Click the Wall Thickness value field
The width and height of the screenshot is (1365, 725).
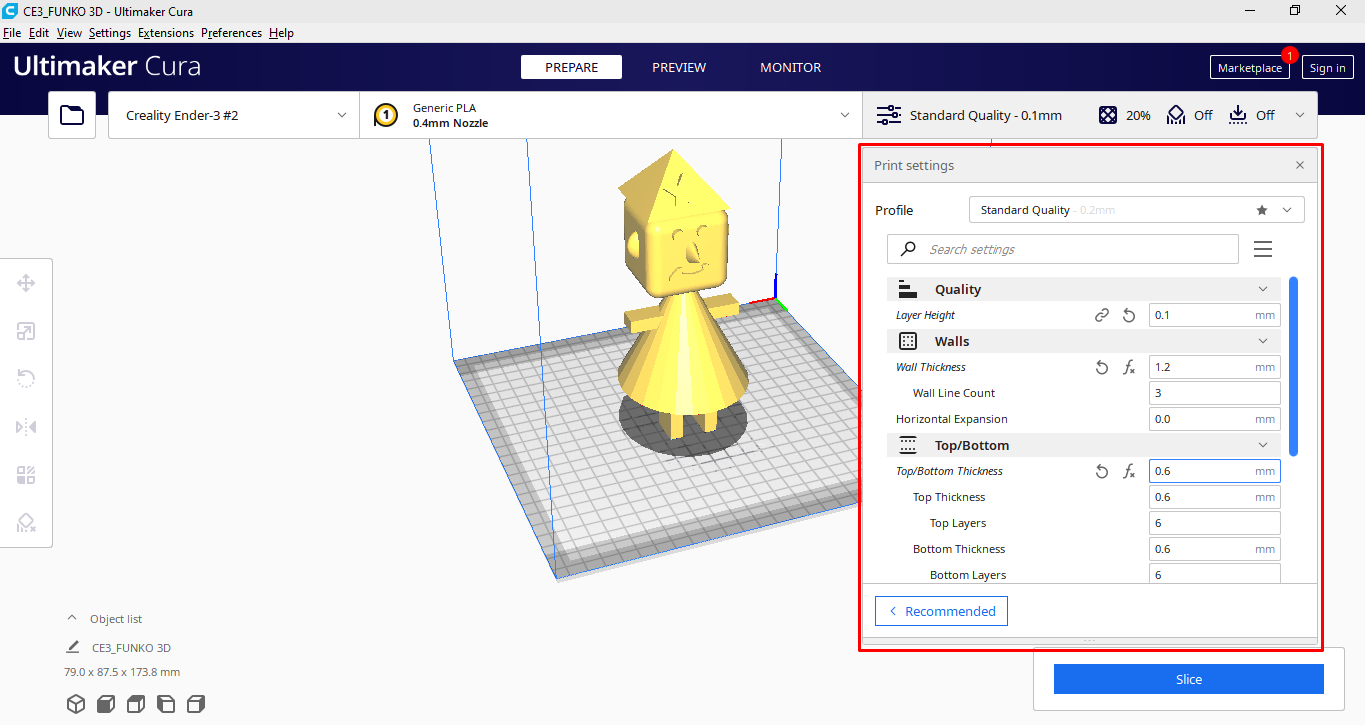point(1214,367)
